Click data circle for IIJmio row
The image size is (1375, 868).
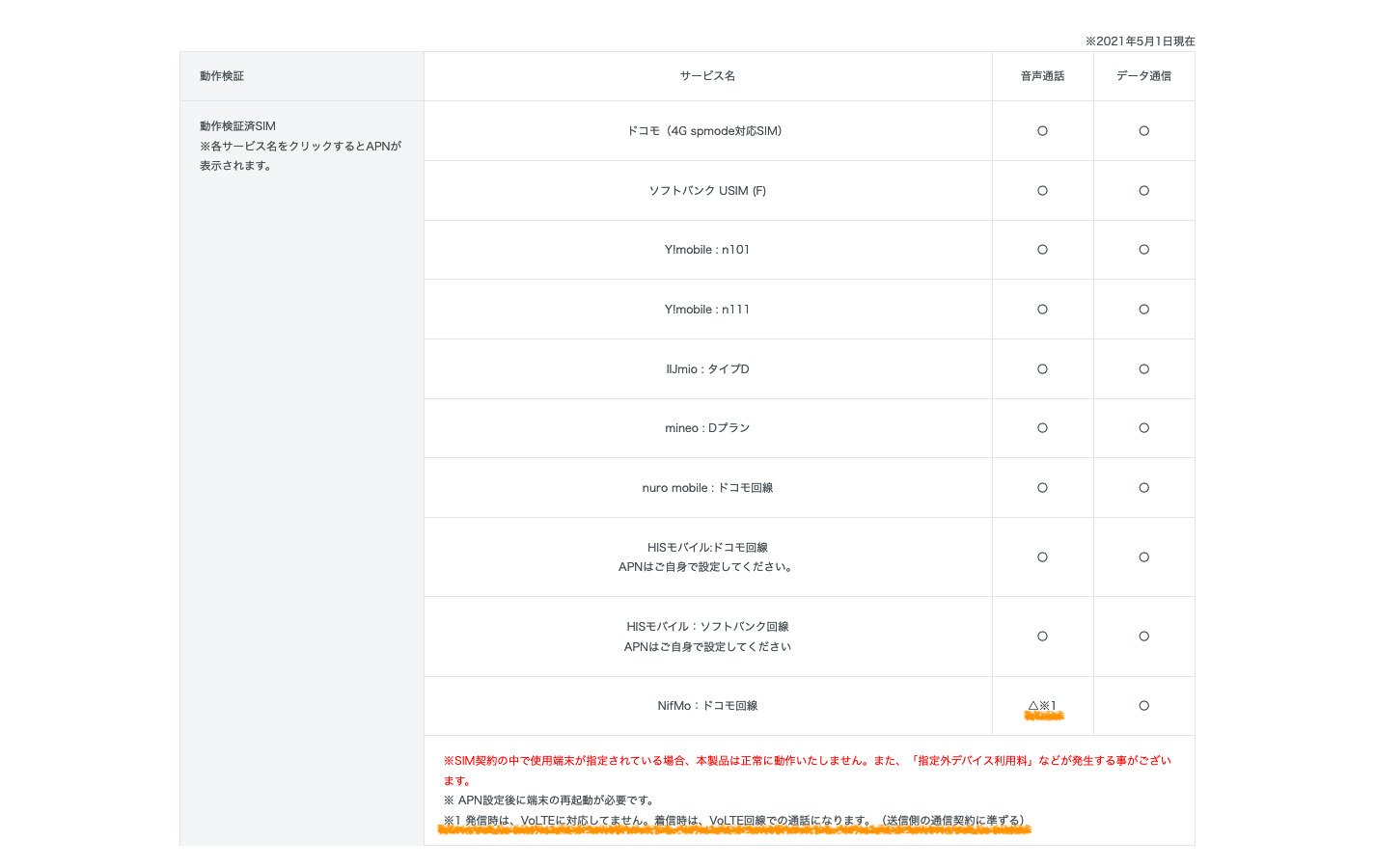coord(1143,369)
